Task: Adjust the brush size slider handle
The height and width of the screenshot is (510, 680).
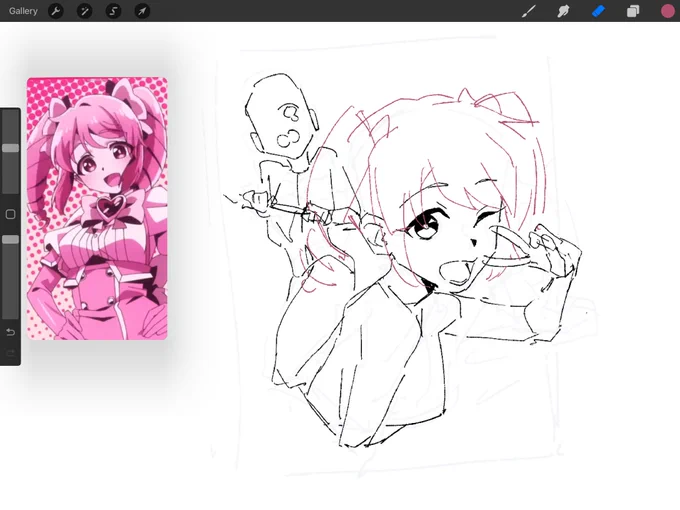Action: (10, 148)
